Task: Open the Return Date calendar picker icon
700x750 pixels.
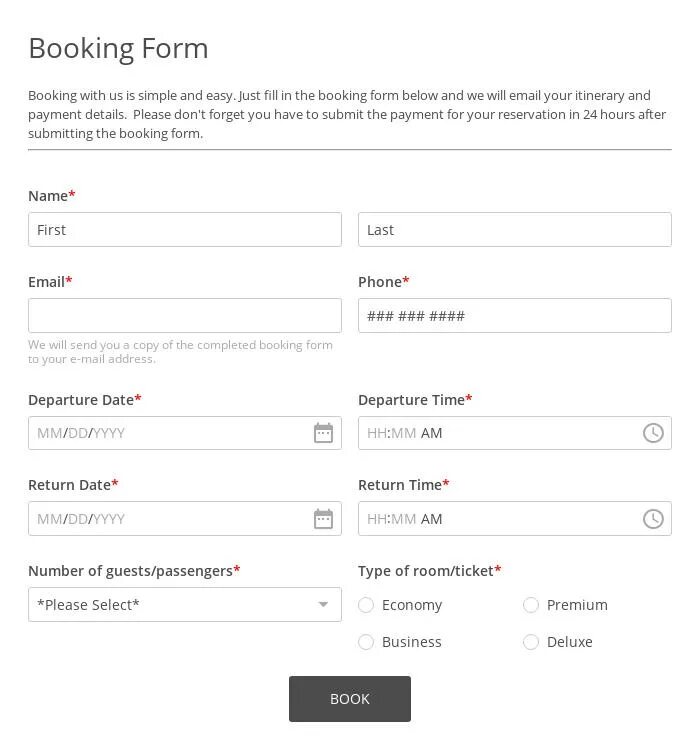Action: 323,519
